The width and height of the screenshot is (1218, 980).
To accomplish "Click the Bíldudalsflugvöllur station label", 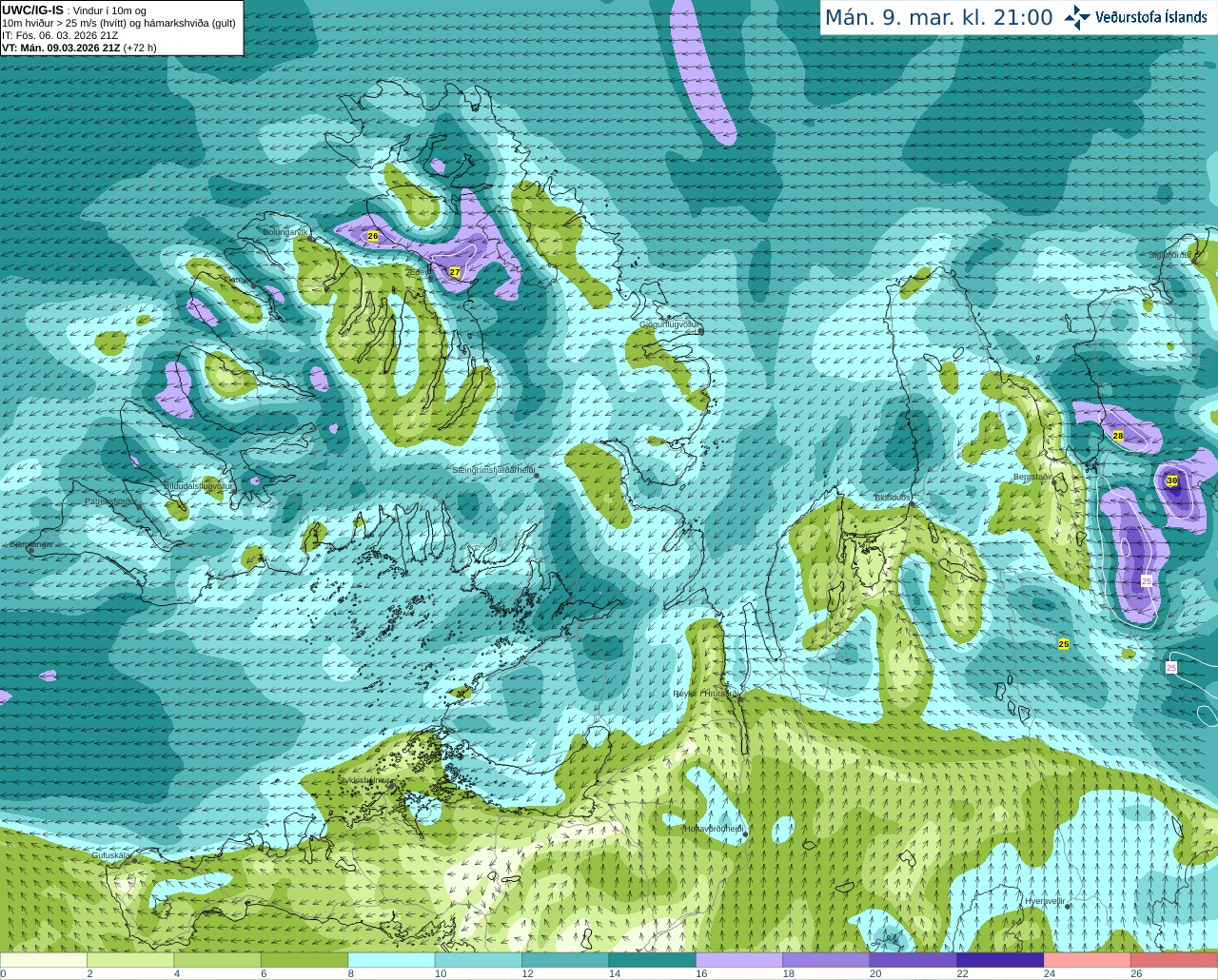I will [x=198, y=485].
